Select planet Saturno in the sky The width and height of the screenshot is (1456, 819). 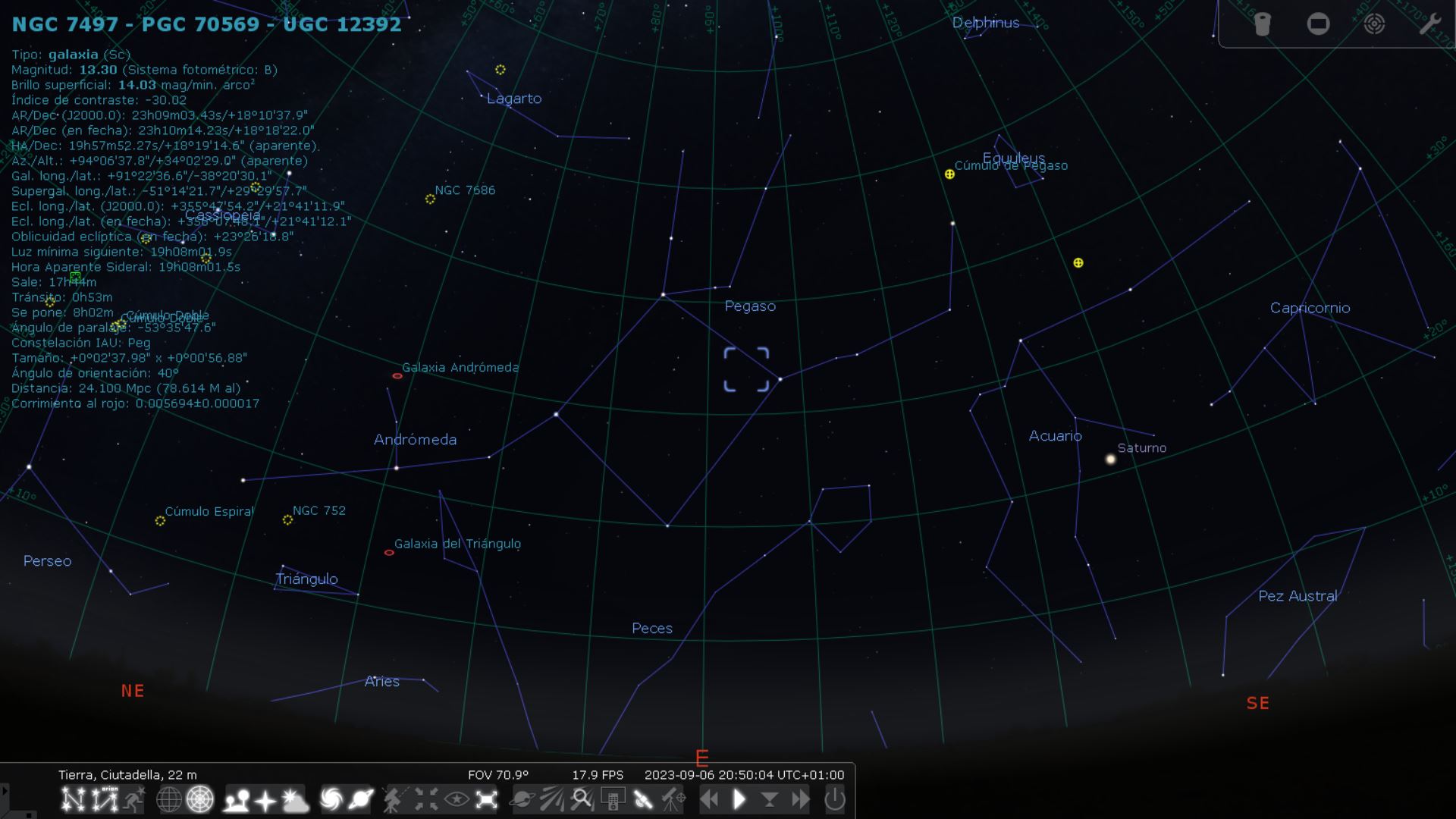point(1111,460)
